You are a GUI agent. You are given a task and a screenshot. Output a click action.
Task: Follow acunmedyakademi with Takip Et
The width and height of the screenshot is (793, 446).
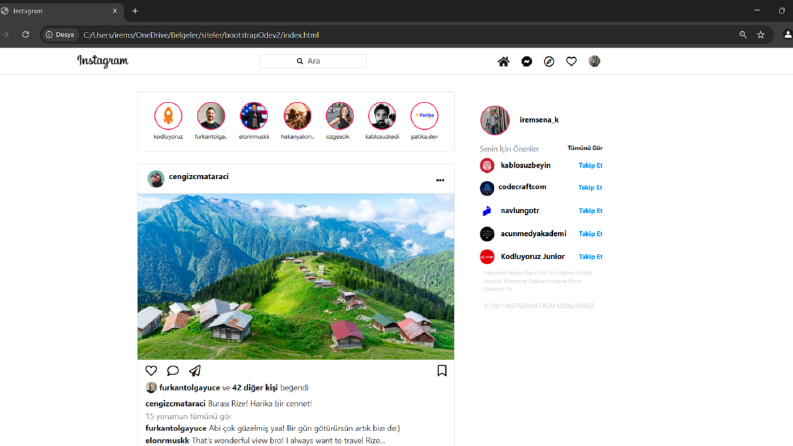click(x=591, y=234)
